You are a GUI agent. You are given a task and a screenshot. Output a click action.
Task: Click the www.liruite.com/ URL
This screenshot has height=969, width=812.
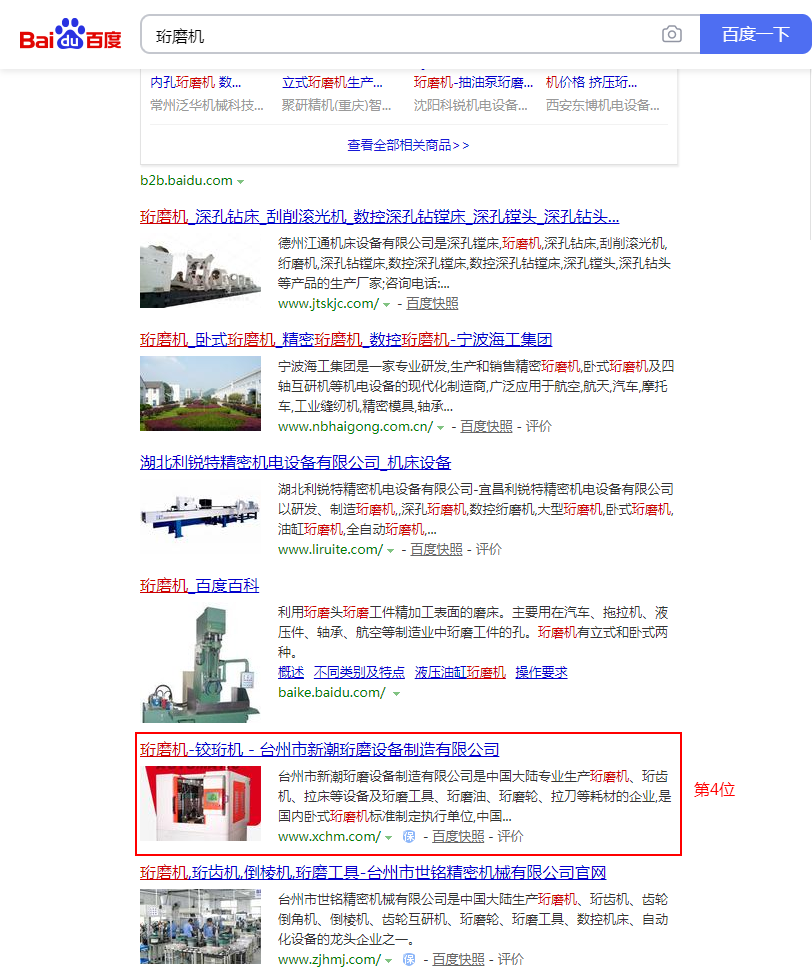331,549
